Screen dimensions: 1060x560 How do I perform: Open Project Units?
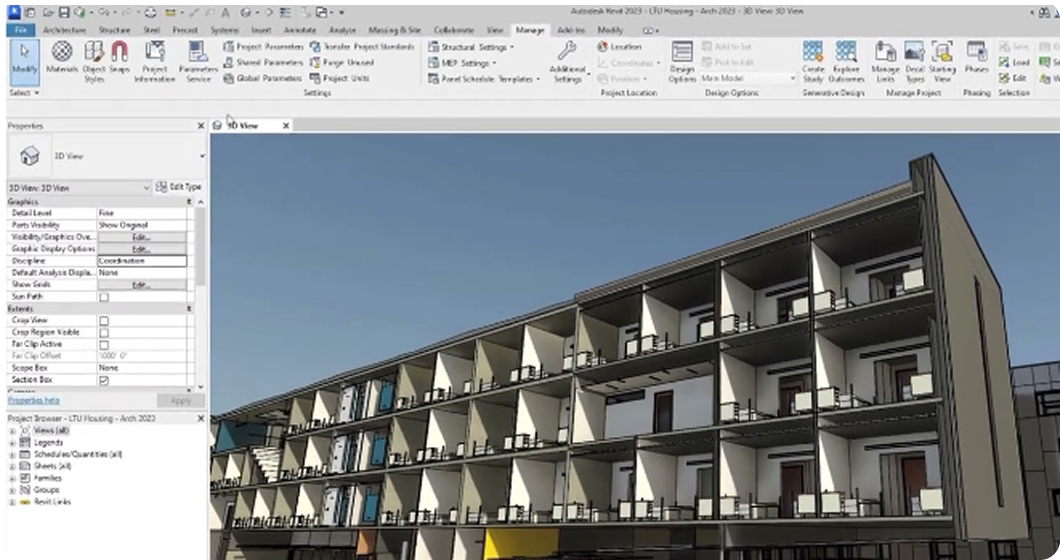pyautogui.click(x=339, y=78)
